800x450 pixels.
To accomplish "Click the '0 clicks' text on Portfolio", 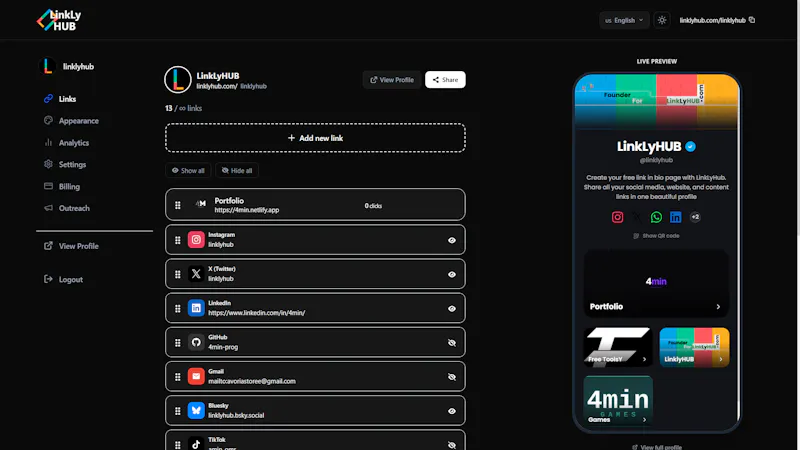I will point(373,206).
